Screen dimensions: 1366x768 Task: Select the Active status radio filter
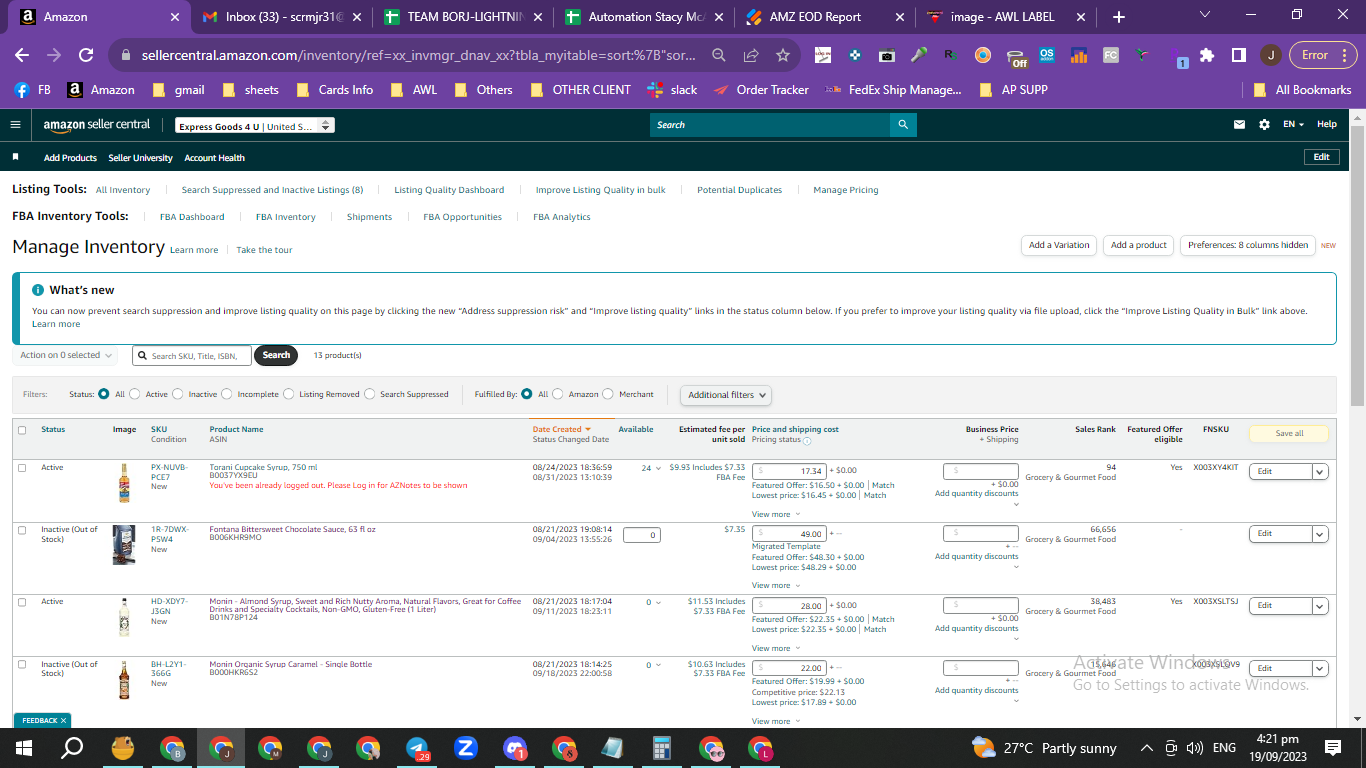click(x=135, y=394)
